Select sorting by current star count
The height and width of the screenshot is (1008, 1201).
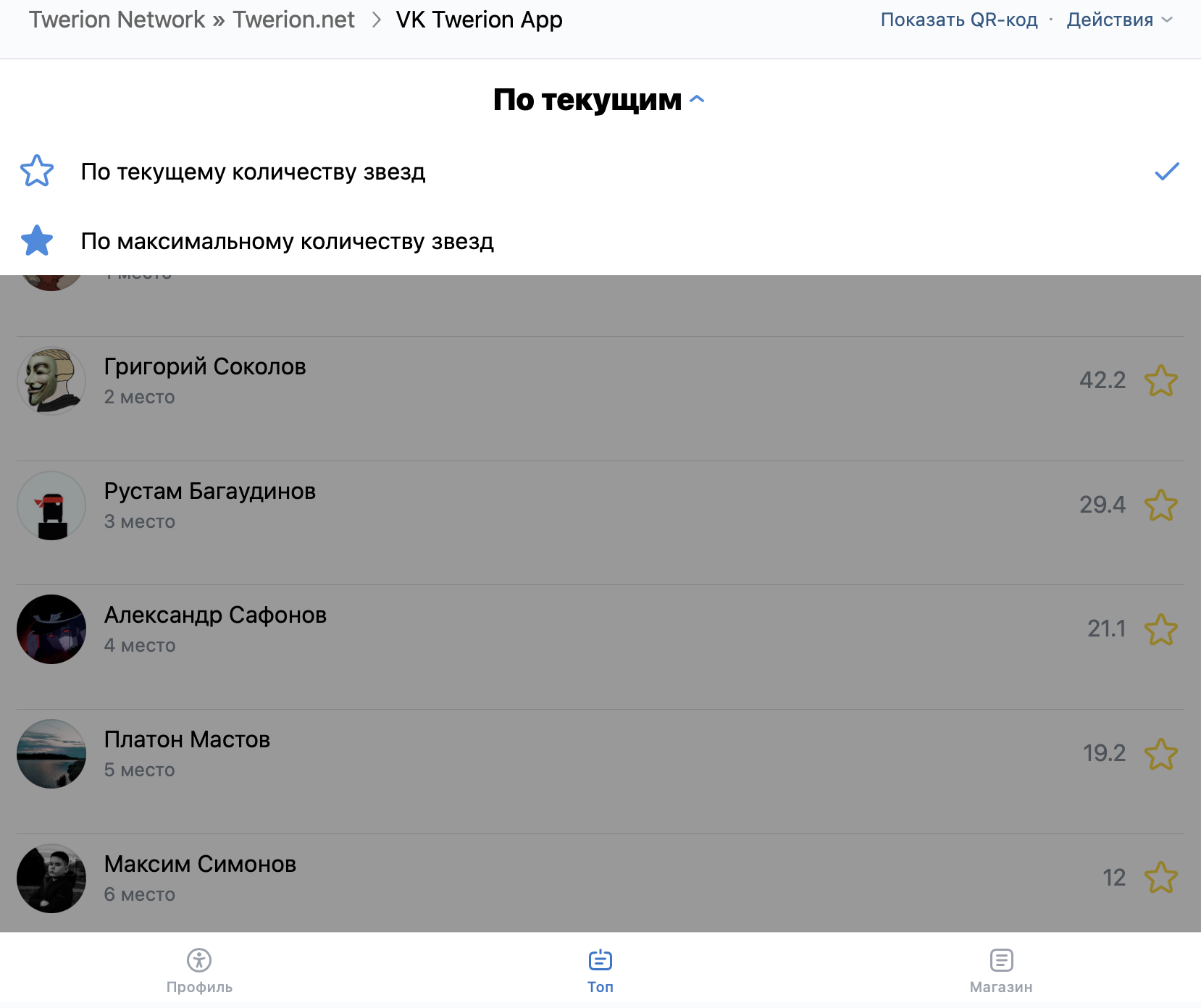click(600, 172)
